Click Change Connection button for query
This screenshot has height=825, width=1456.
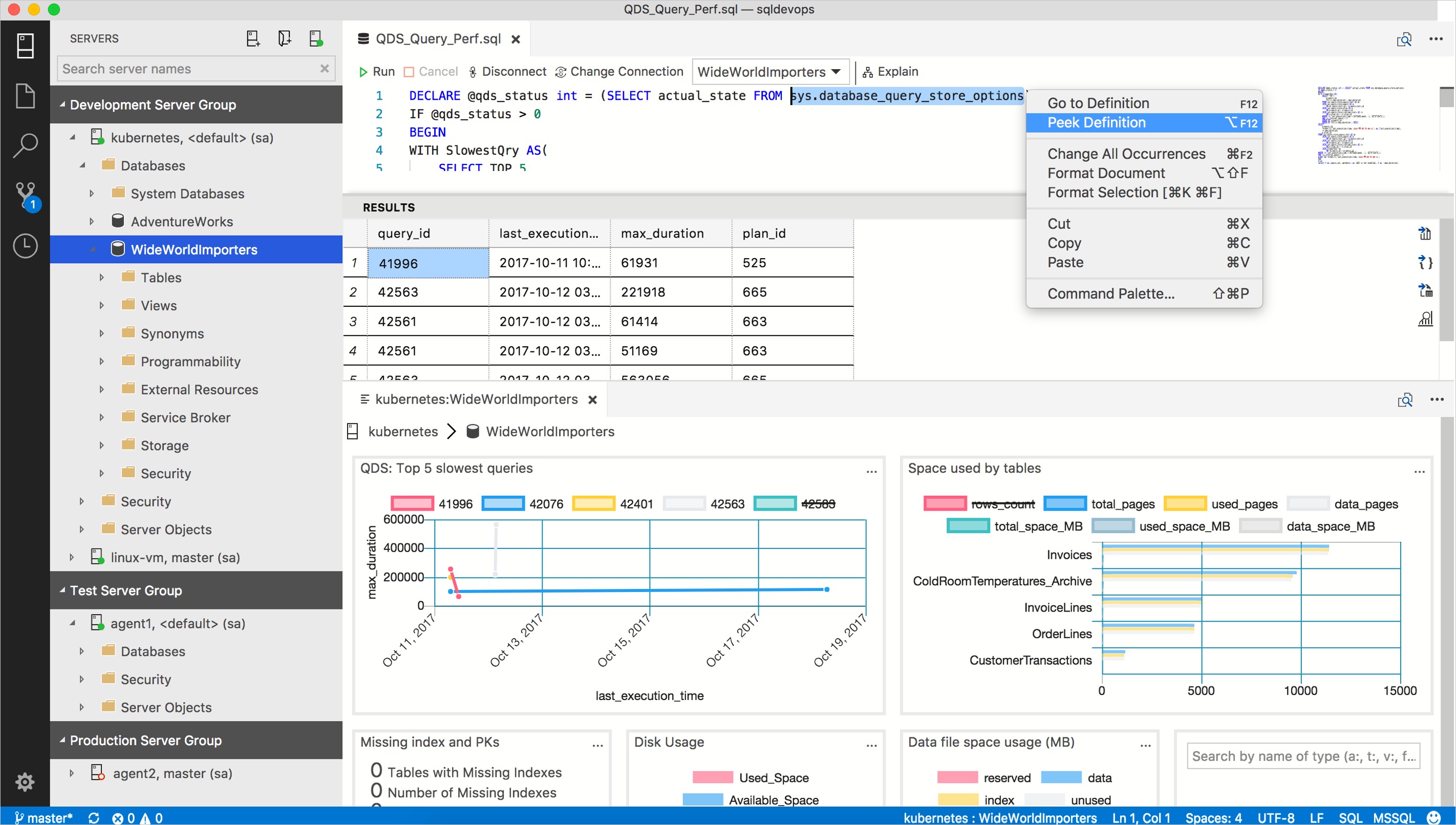coord(620,71)
